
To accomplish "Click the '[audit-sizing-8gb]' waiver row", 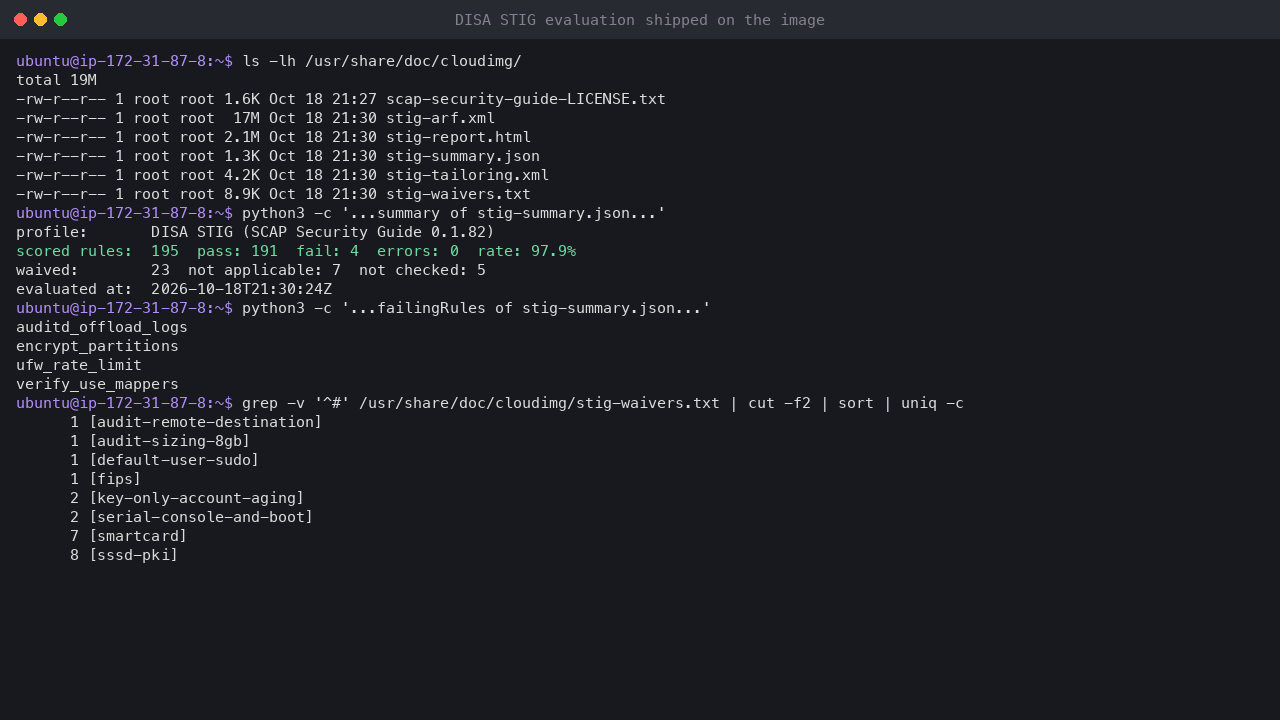I will [160, 441].
